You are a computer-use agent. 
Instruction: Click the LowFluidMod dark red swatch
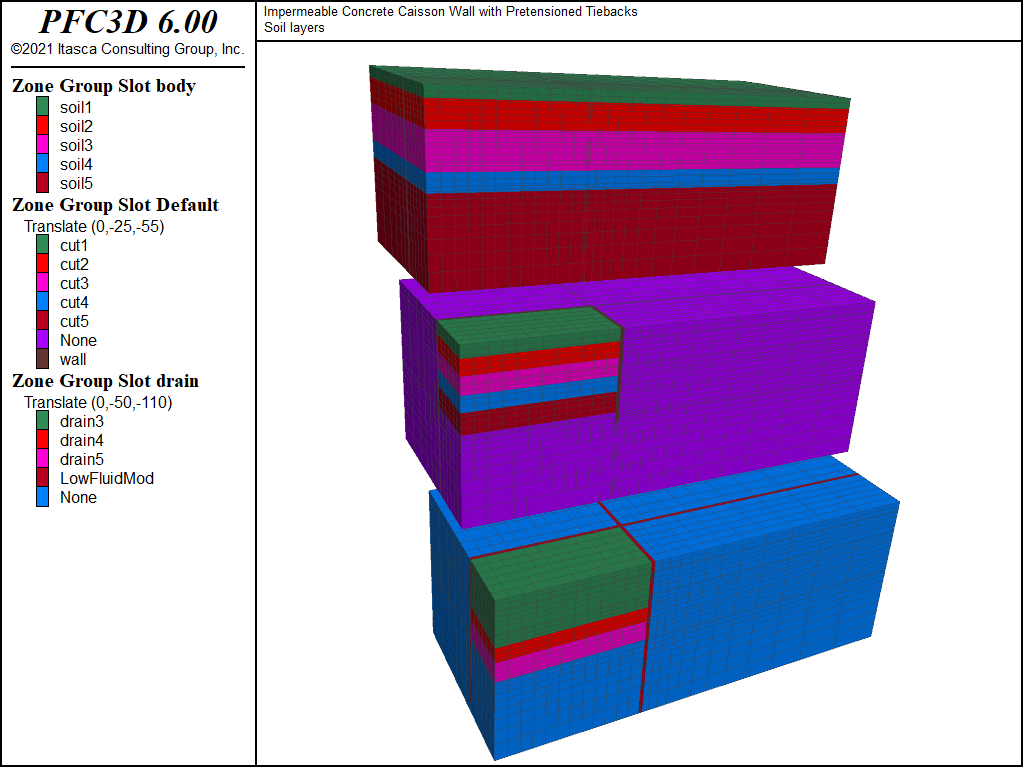coord(42,477)
